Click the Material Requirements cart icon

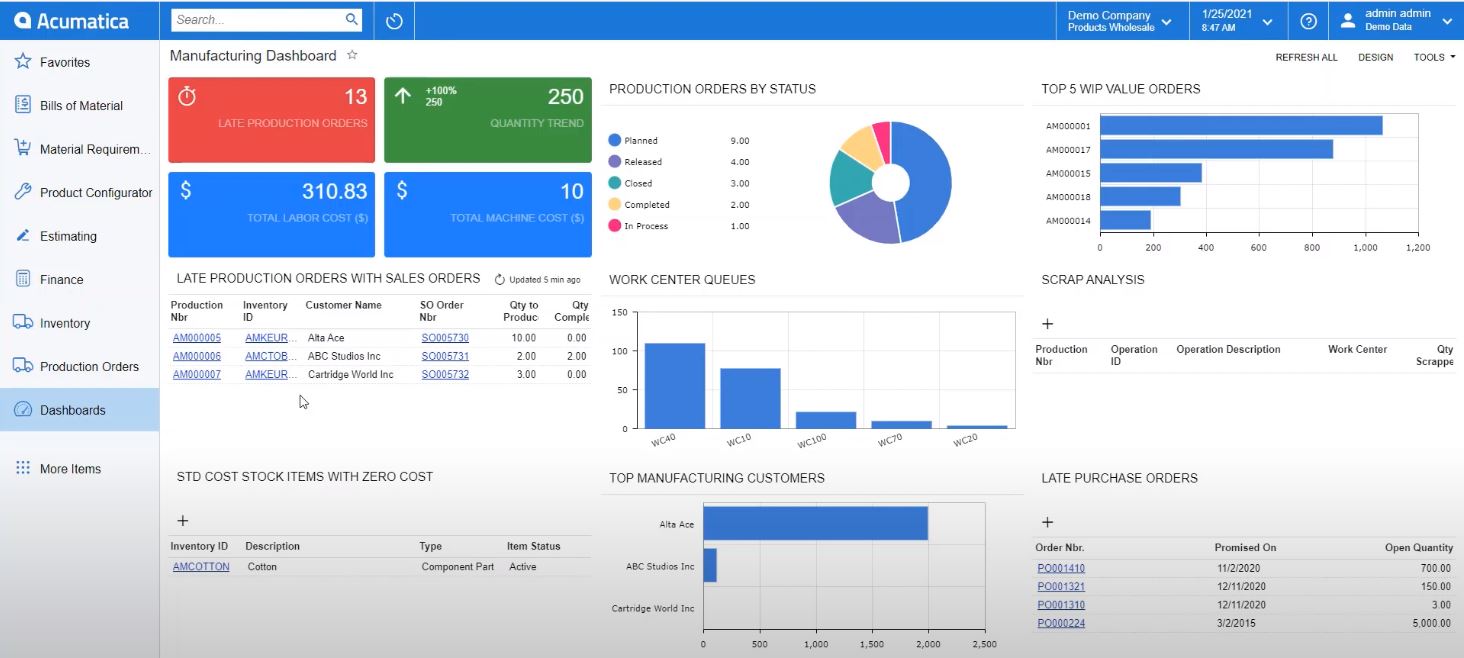[x=23, y=148]
